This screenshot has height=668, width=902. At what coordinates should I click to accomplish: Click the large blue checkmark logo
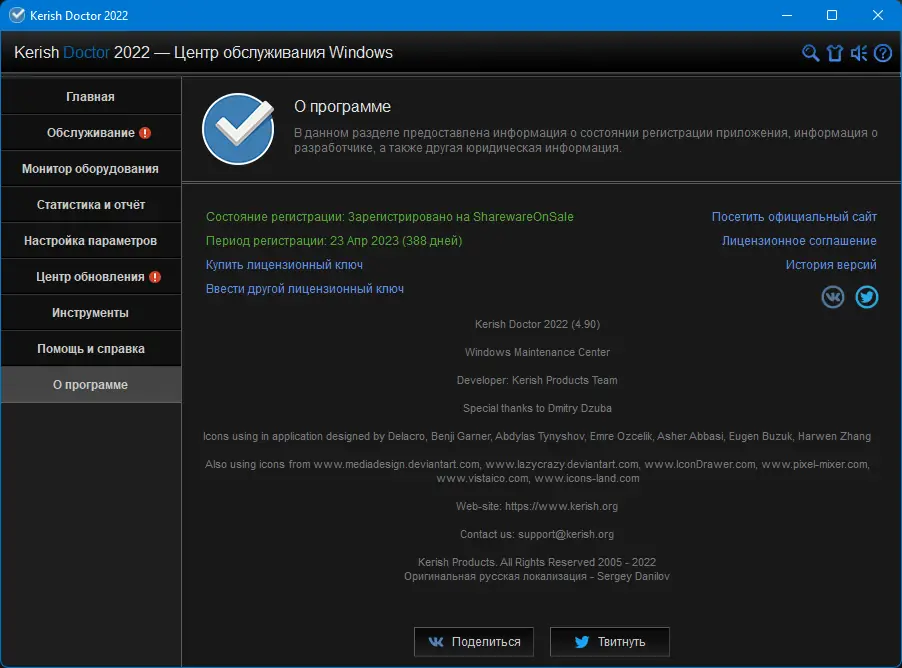(238, 129)
